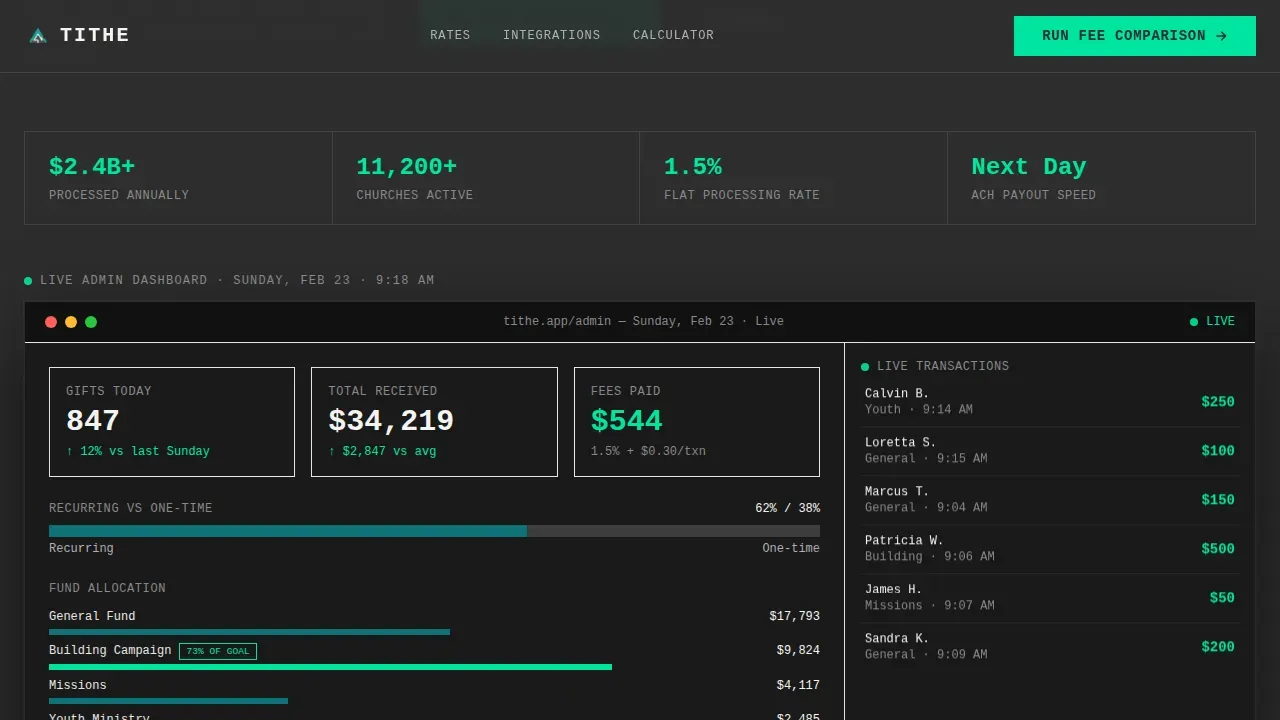Click the yellow window dot
The height and width of the screenshot is (720, 1280).
pos(71,322)
